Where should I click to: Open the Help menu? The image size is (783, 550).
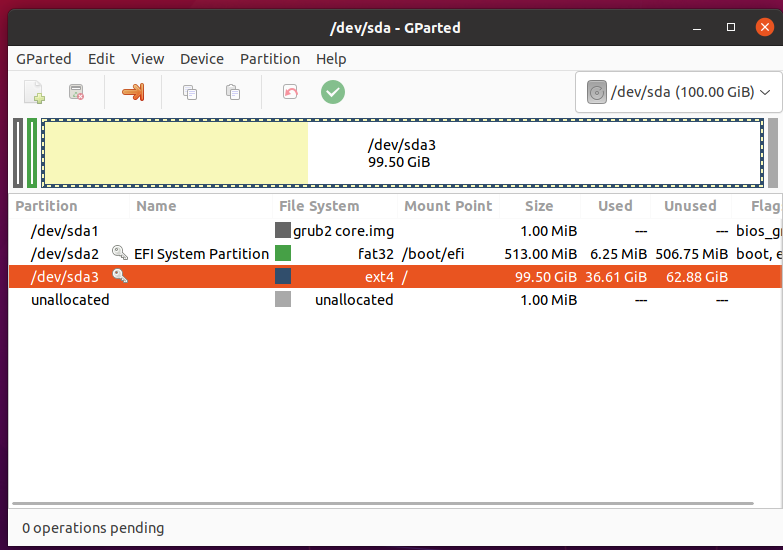(x=331, y=59)
